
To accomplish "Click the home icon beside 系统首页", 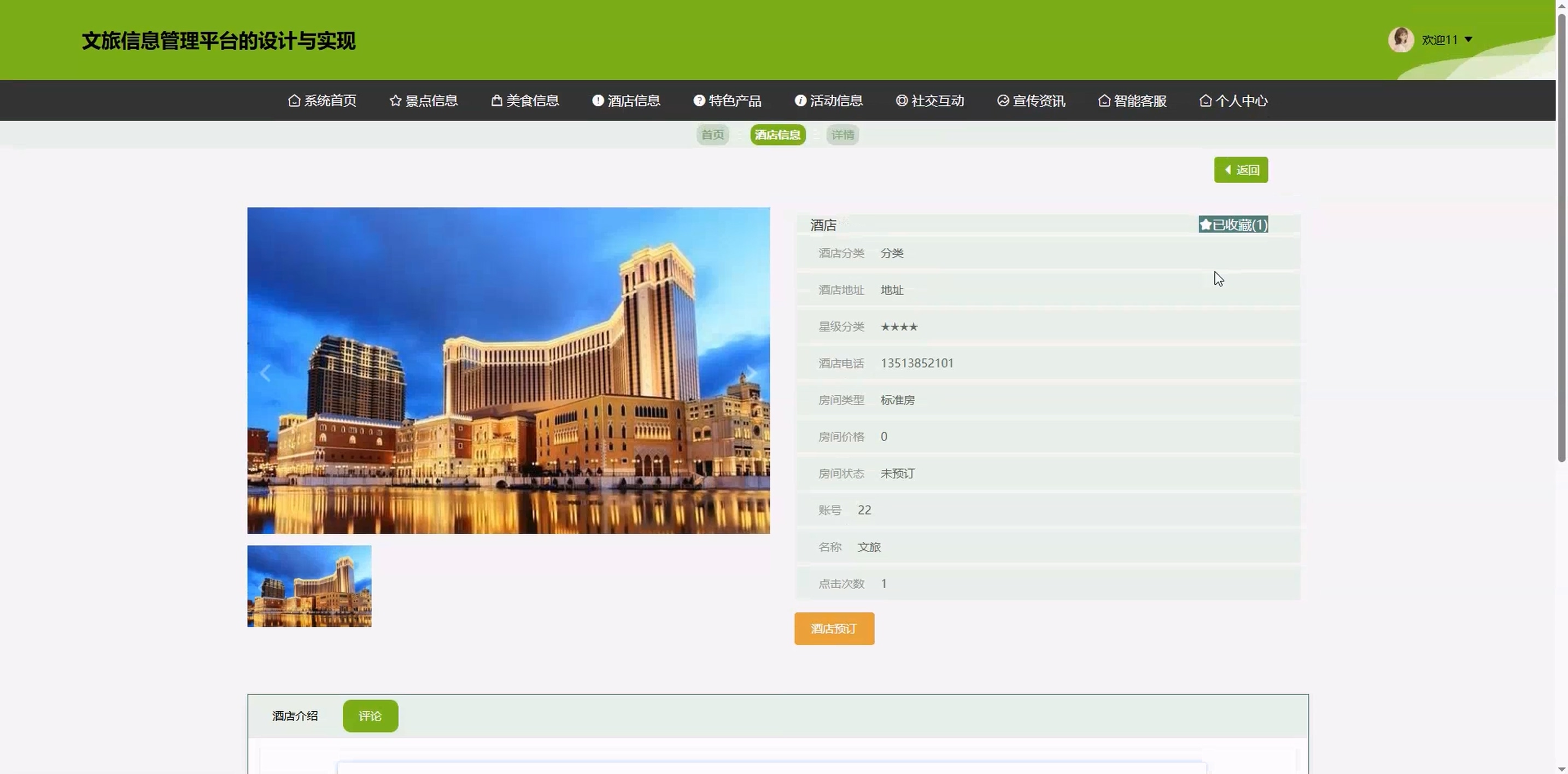I will (294, 101).
